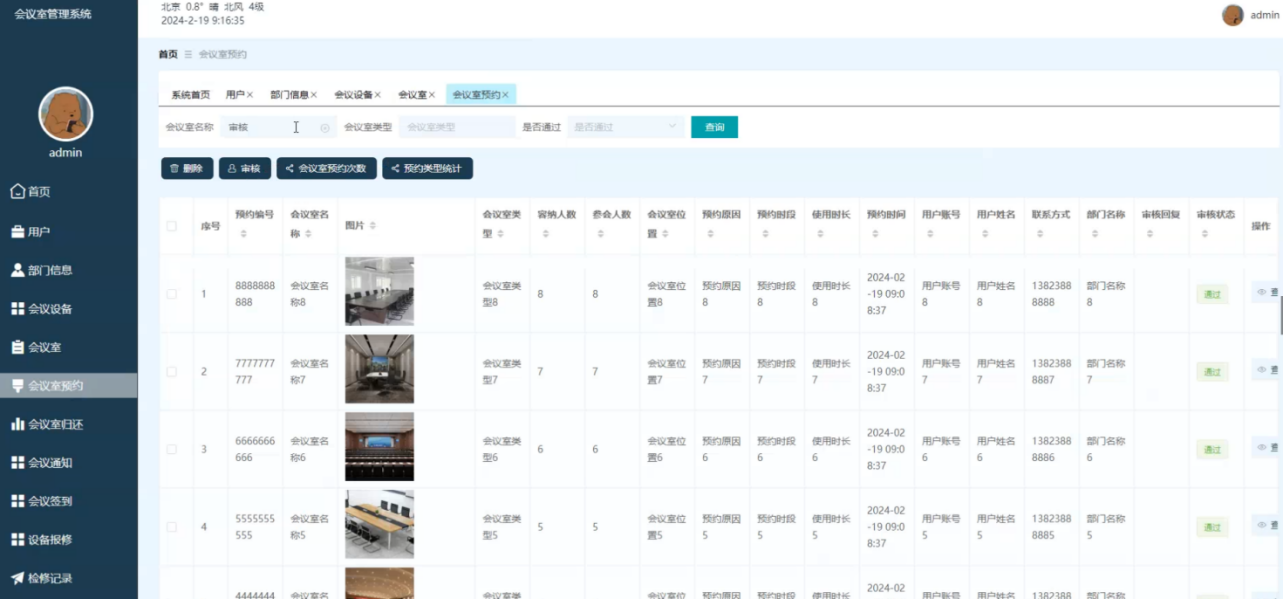Click the 用户 briefcase icon in sidebar
Viewport: 1284px width, 599px height.
pos(17,231)
